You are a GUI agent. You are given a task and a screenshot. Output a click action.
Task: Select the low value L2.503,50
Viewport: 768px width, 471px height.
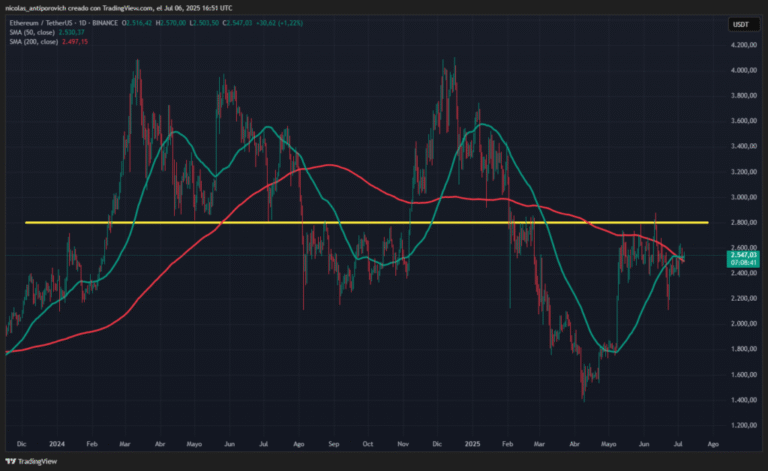(204, 23)
